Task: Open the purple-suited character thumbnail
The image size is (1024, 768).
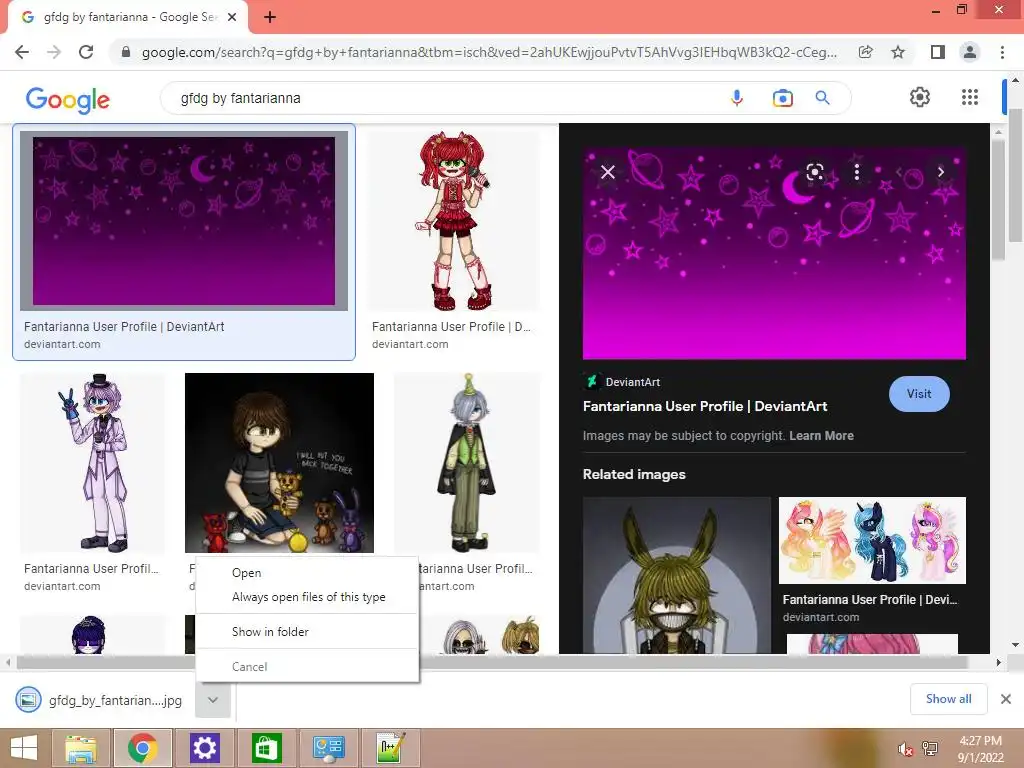Action: click(92, 463)
